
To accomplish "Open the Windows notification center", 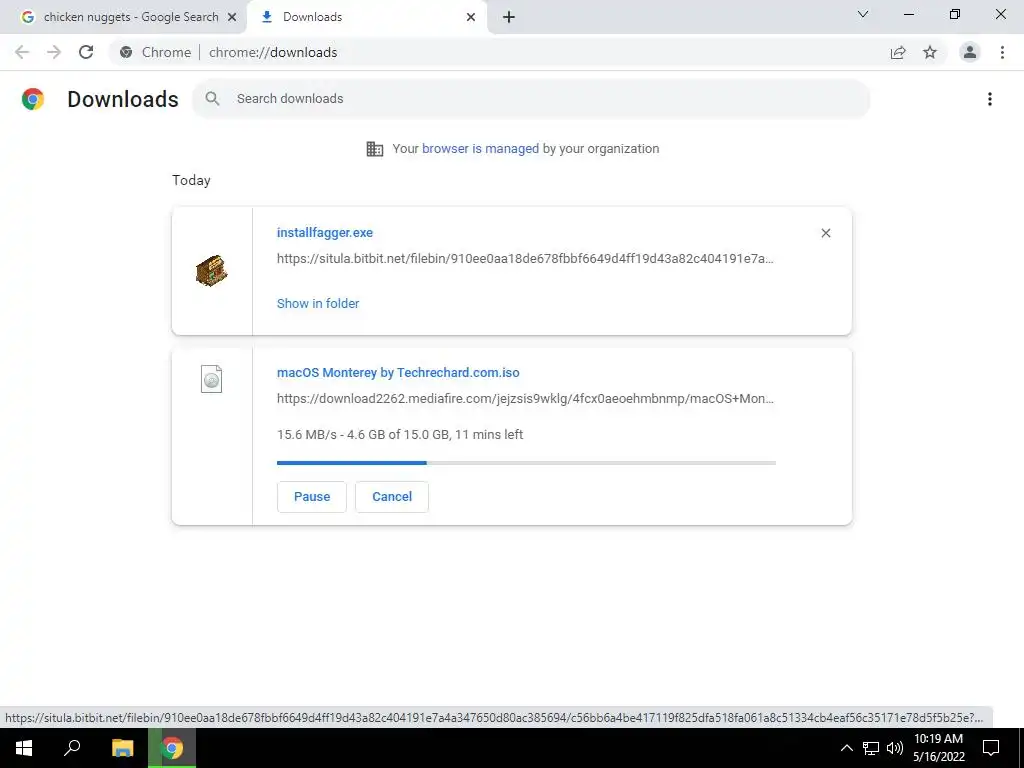I will click(x=991, y=748).
